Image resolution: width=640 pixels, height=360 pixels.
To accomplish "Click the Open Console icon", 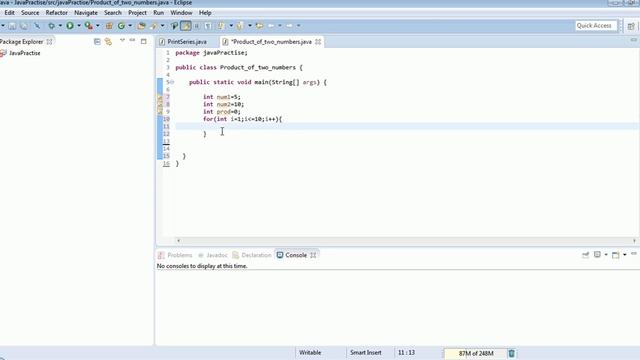I will [x=616, y=255].
